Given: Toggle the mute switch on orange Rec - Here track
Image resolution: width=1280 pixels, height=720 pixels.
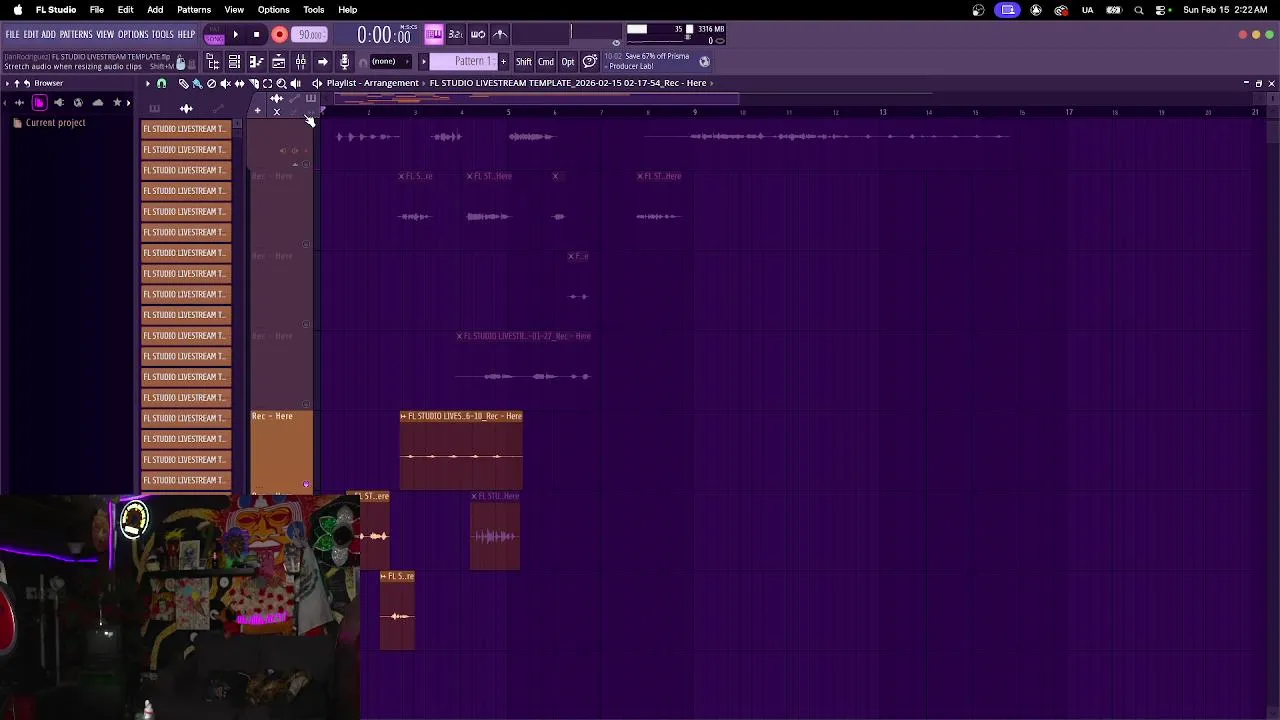Looking at the screenshot, I should pos(306,485).
